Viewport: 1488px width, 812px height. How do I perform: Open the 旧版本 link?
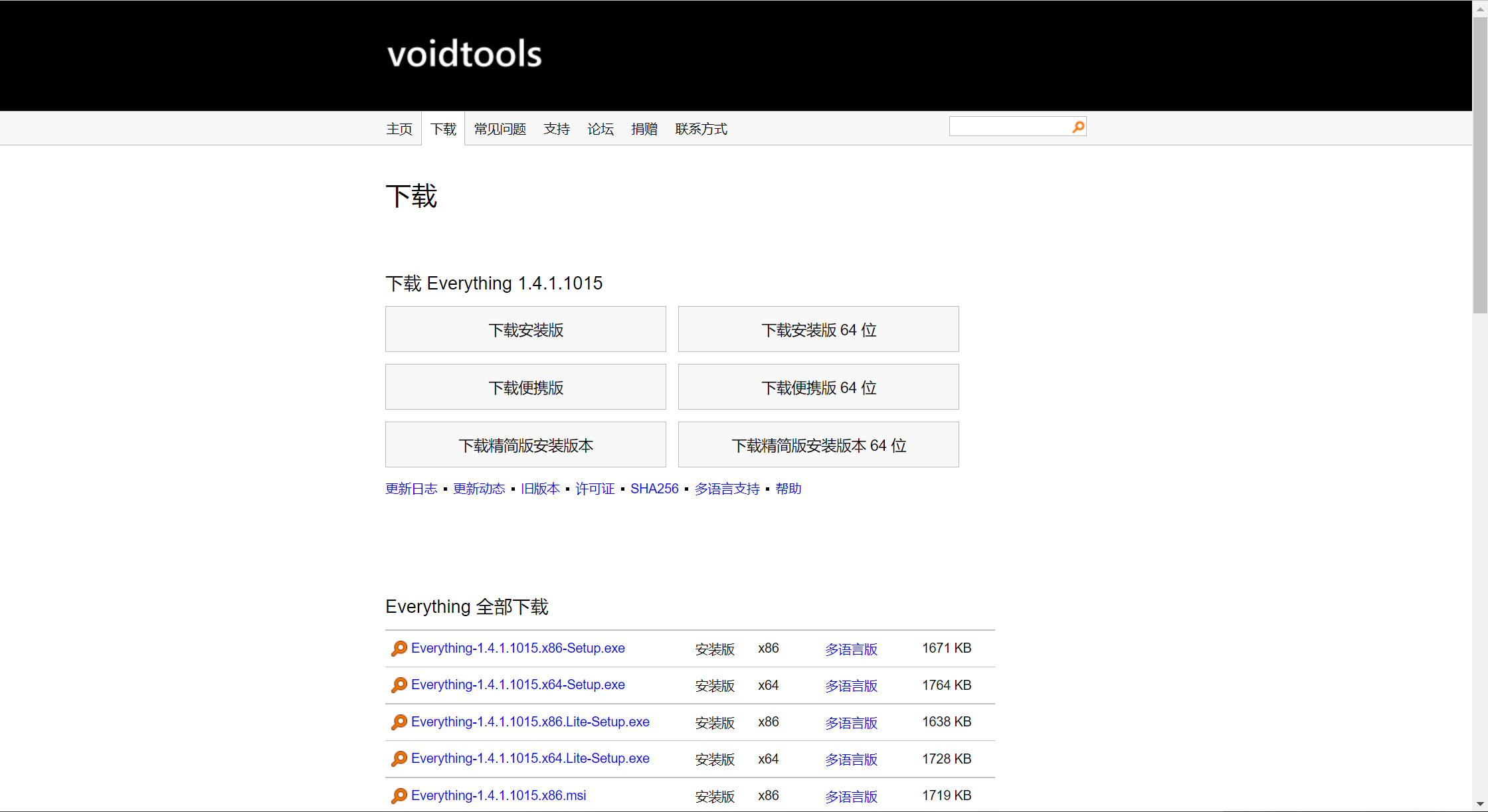[x=540, y=489]
